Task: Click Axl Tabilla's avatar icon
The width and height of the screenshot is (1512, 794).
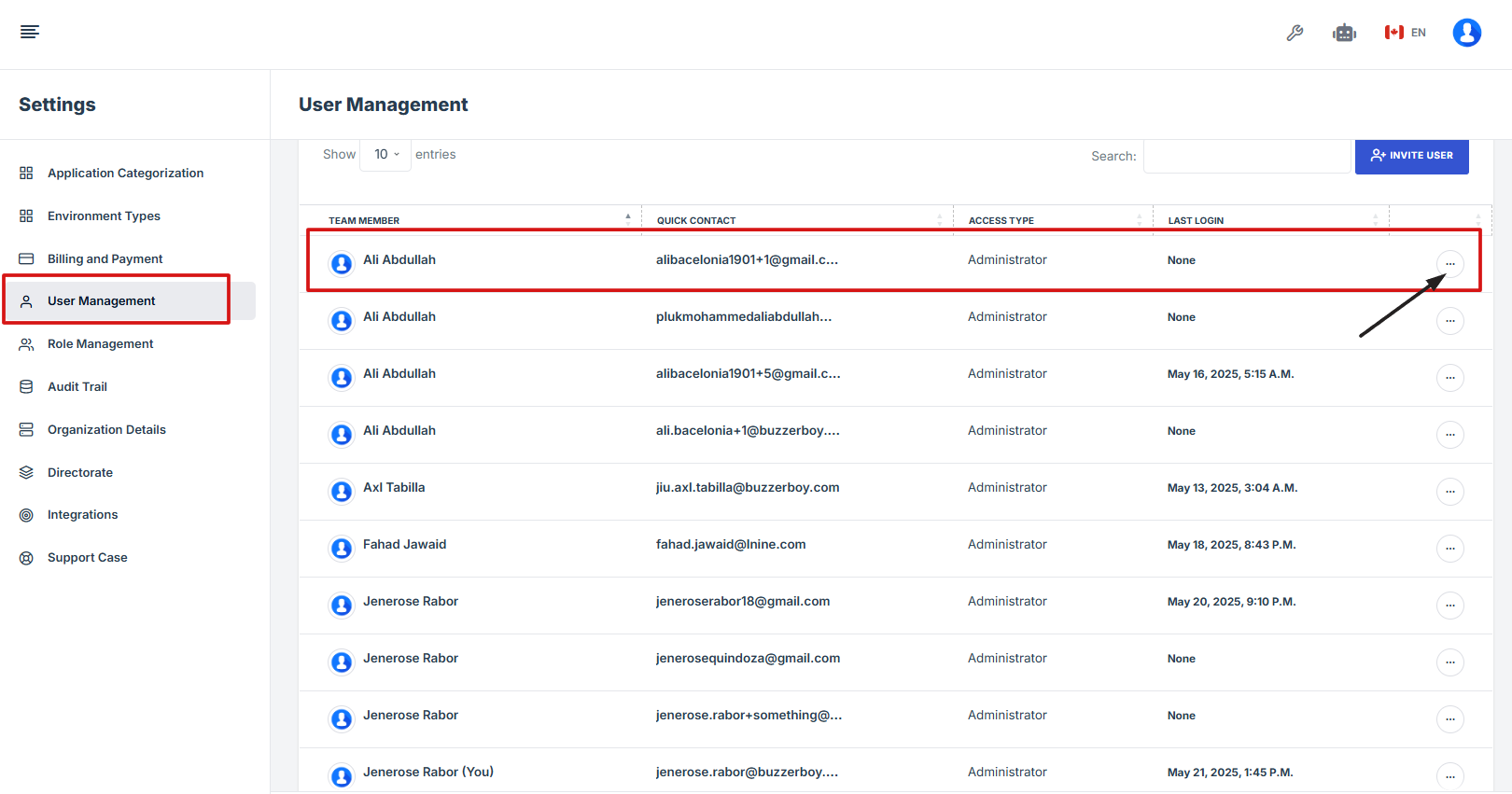Action: pyautogui.click(x=342, y=491)
